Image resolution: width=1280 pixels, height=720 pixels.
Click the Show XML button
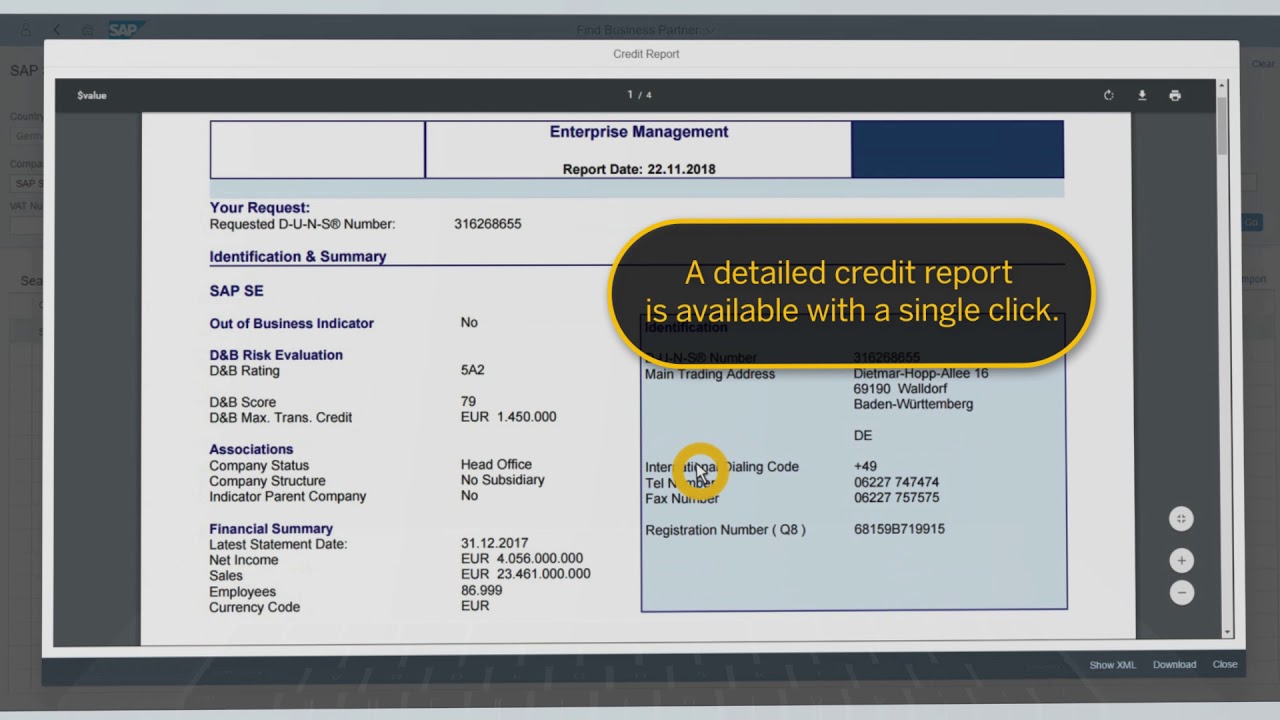pyautogui.click(x=1113, y=665)
